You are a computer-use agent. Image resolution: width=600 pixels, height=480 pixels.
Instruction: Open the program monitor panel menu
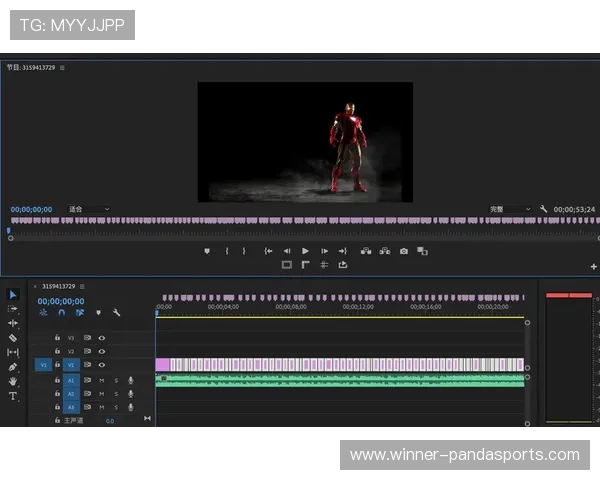pyautogui.click(x=62, y=68)
